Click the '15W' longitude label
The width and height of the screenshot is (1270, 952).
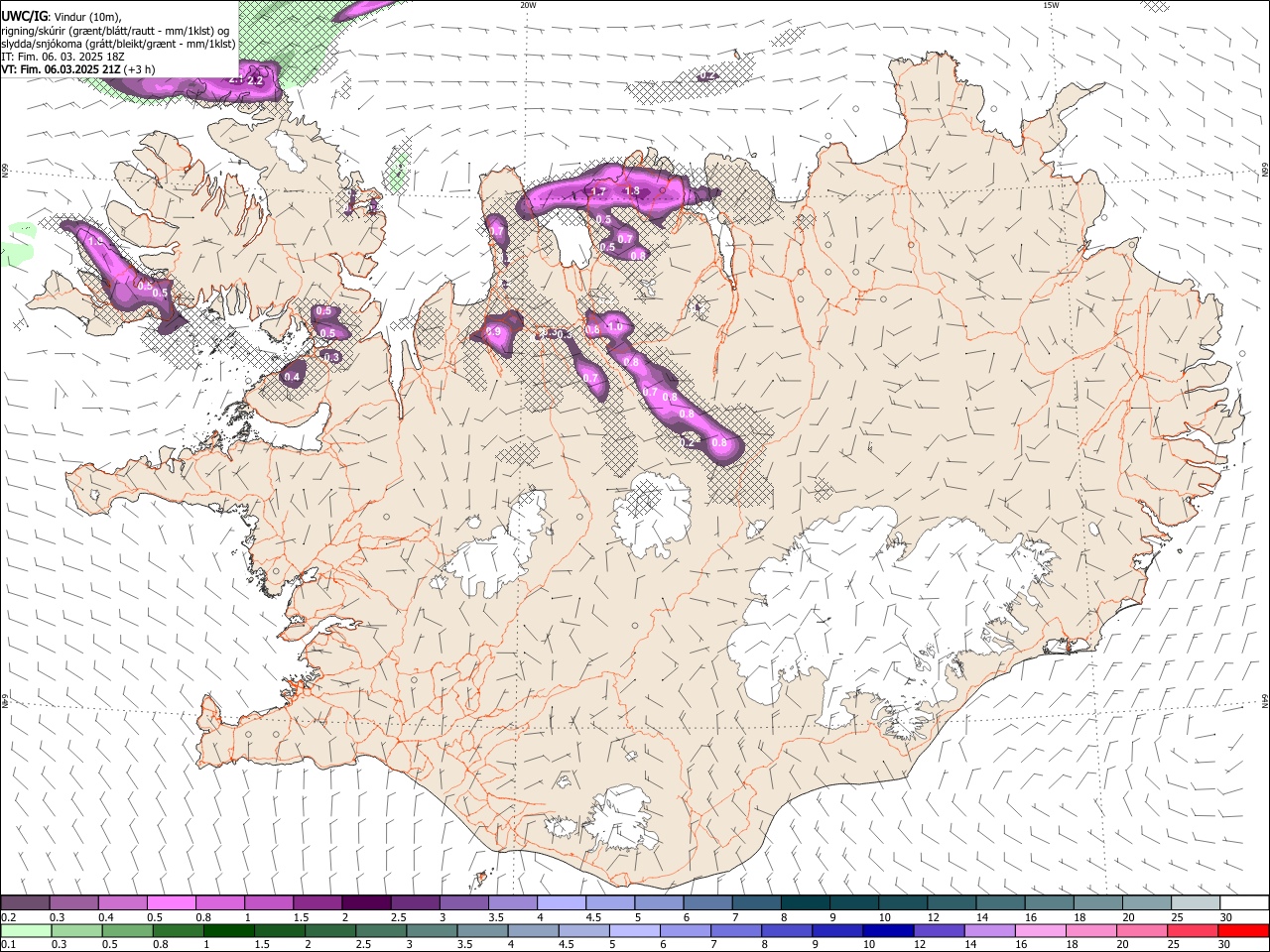1050,5
